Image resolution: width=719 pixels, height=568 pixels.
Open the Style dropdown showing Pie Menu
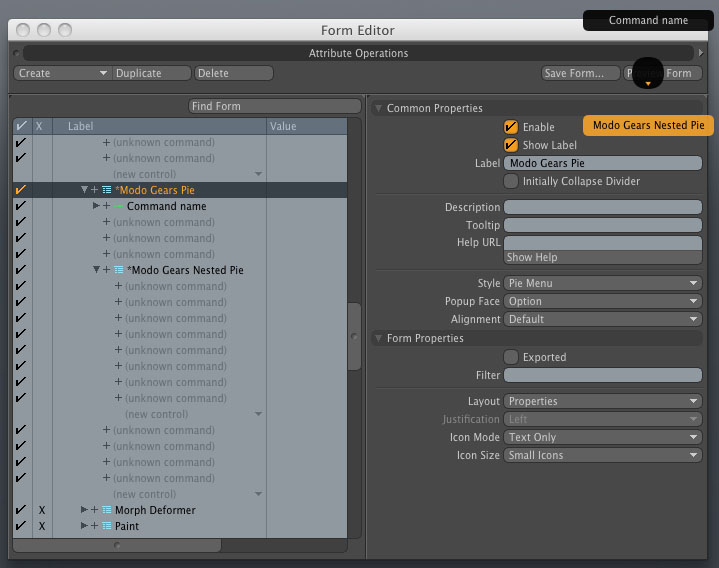(x=603, y=283)
